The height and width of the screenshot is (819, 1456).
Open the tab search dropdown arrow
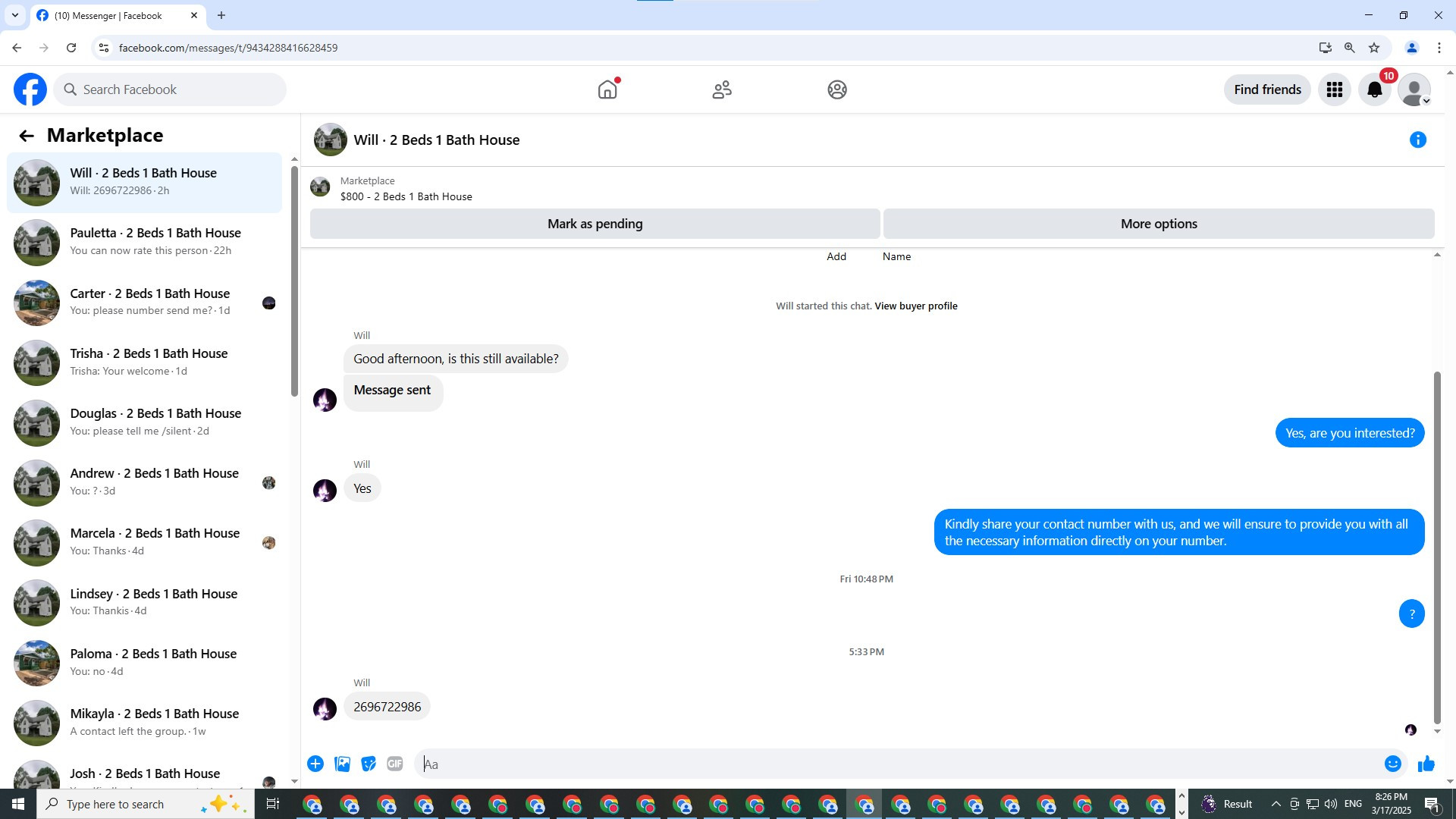(x=14, y=15)
